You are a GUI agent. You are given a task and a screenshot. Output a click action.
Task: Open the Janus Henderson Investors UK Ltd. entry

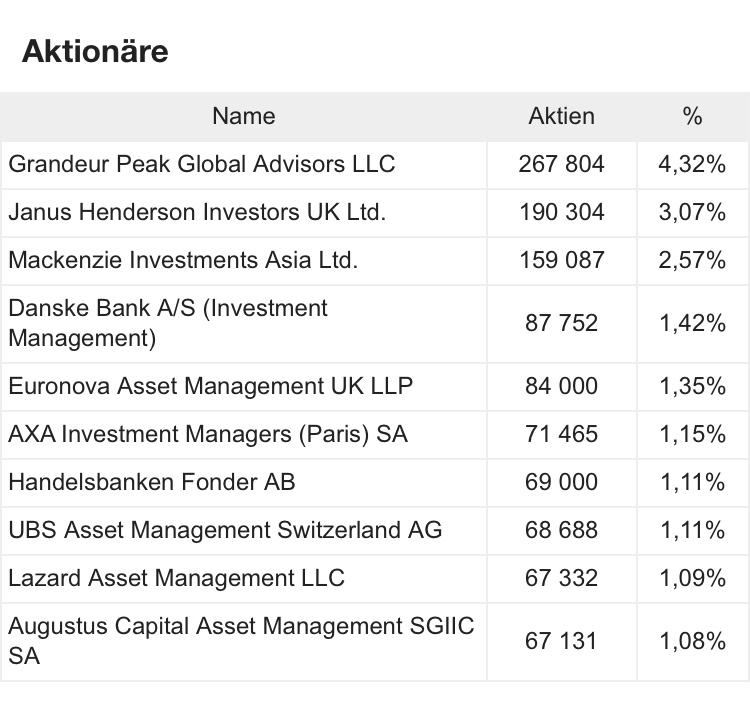coord(197,212)
